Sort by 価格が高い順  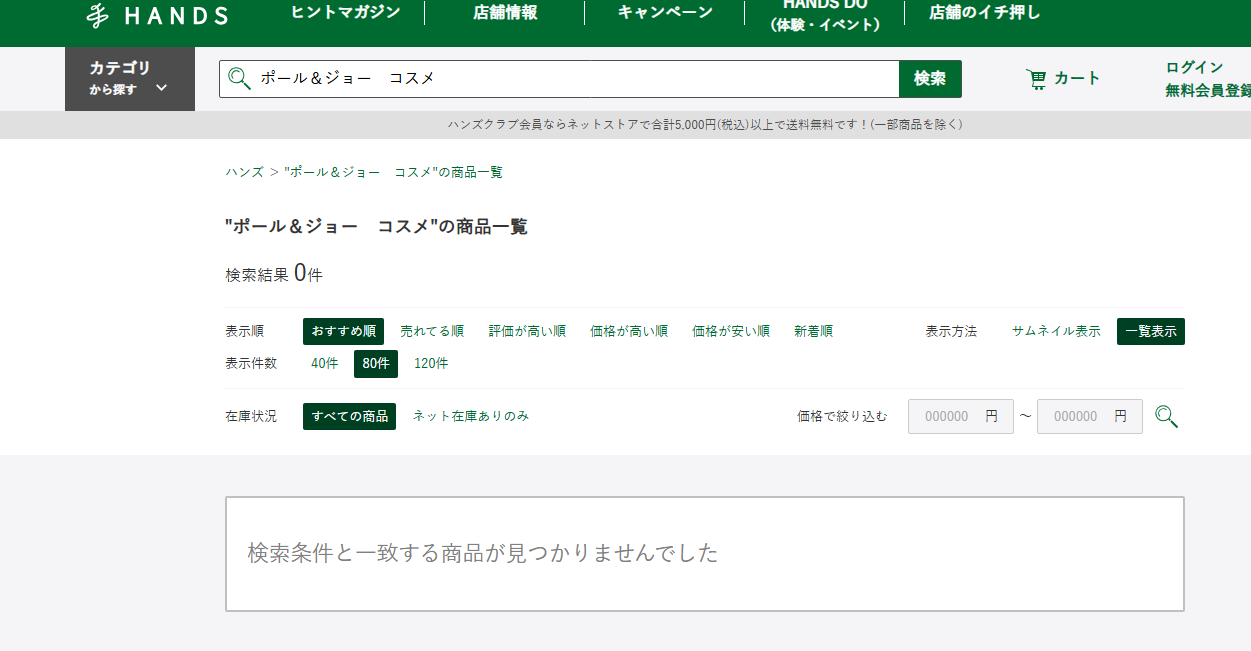(629, 332)
